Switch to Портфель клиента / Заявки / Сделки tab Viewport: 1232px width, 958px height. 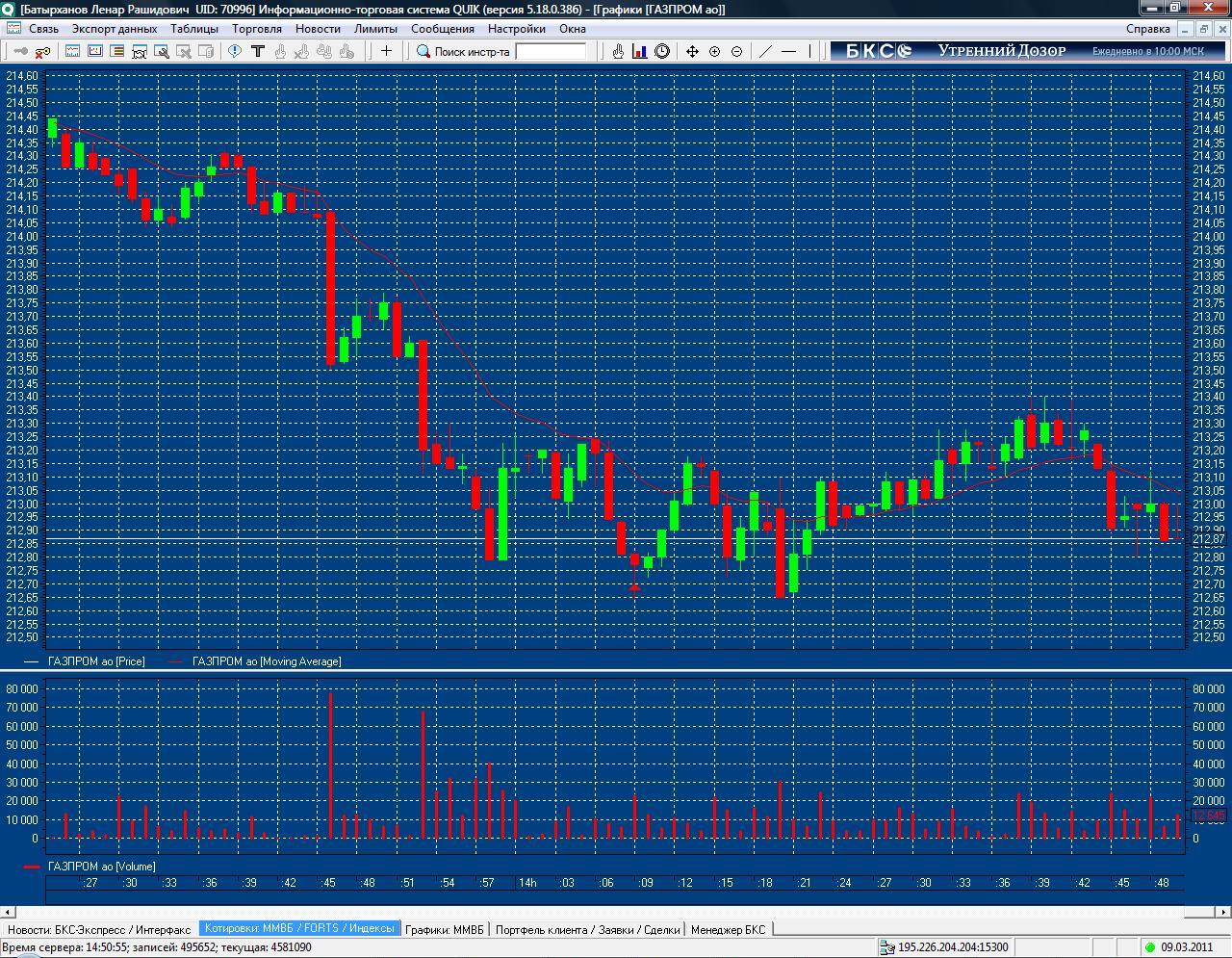pos(588,929)
